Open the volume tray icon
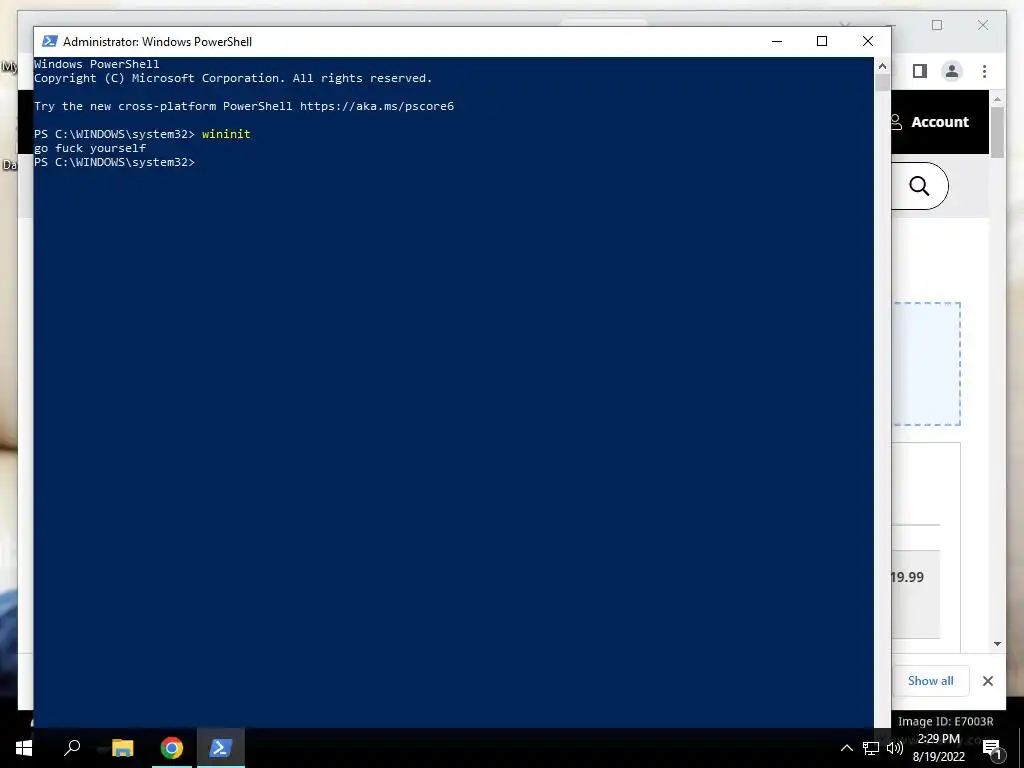Image resolution: width=1024 pixels, height=768 pixels. [x=895, y=748]
